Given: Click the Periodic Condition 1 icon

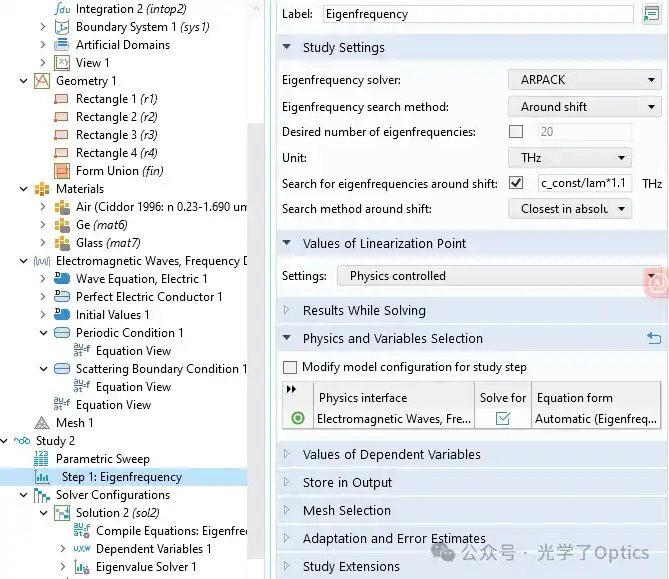Looking at the screenshot, I should pyautogui.click(x=61, y=333).
